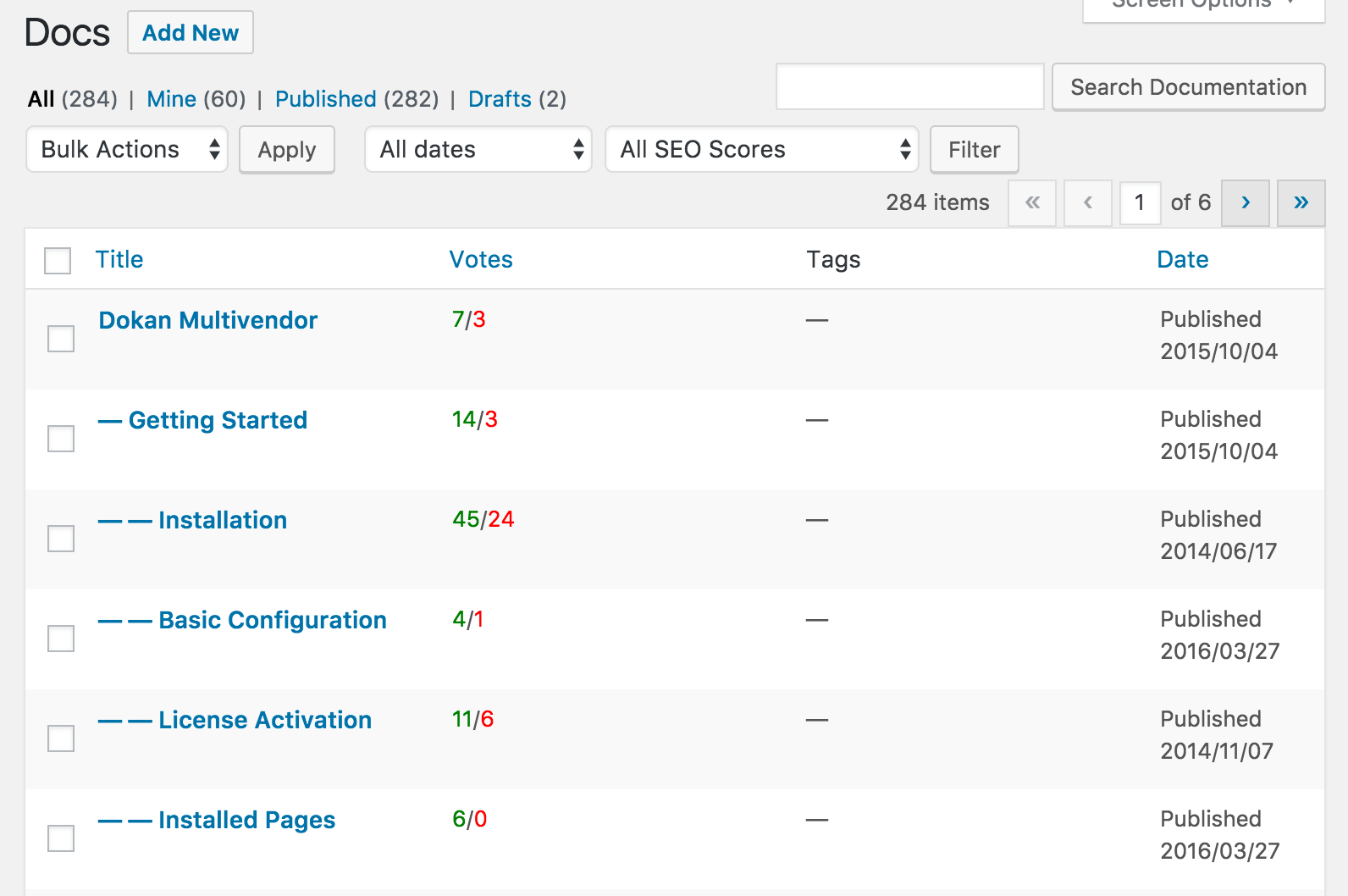Open the Getting Started doc link
This screenshot has height=896, width=1348.
tap(218, 420)
